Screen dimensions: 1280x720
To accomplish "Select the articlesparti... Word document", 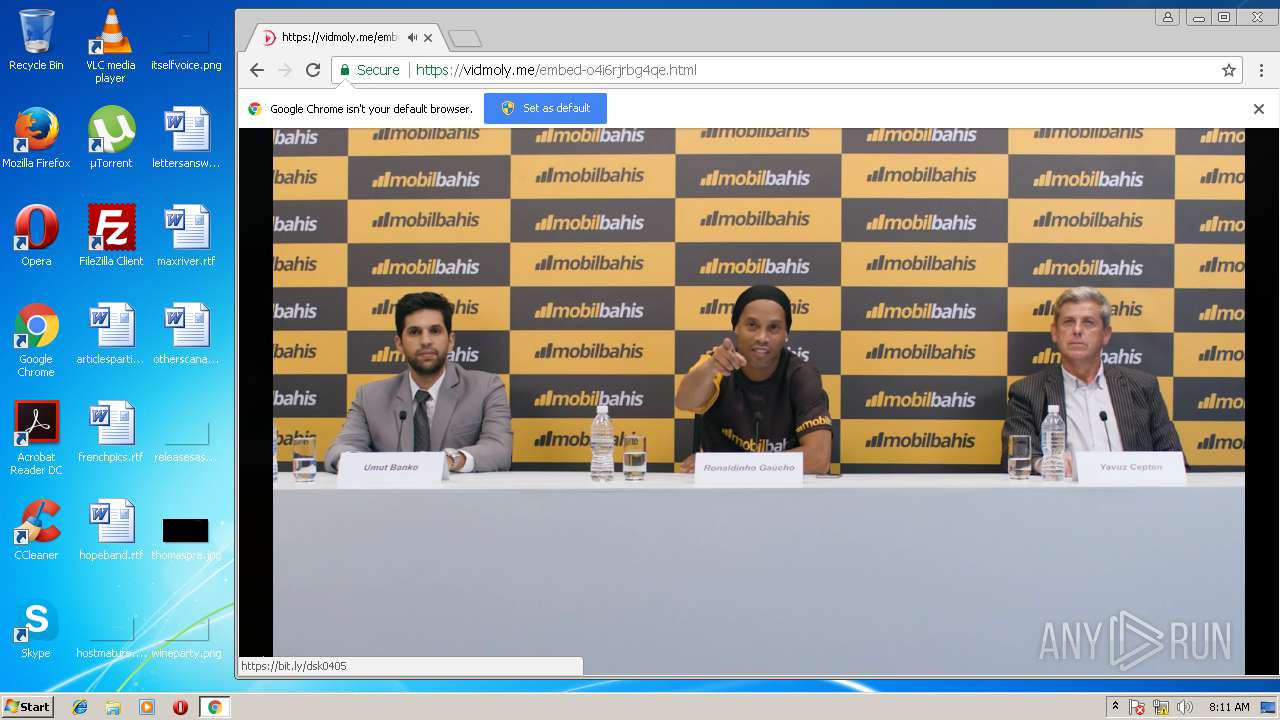I will pyautogui.click(x=110, y=333).
